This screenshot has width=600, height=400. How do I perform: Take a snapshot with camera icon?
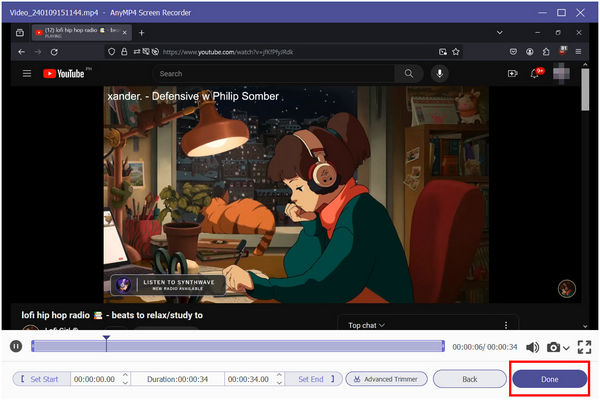click(x=553, y=347)
